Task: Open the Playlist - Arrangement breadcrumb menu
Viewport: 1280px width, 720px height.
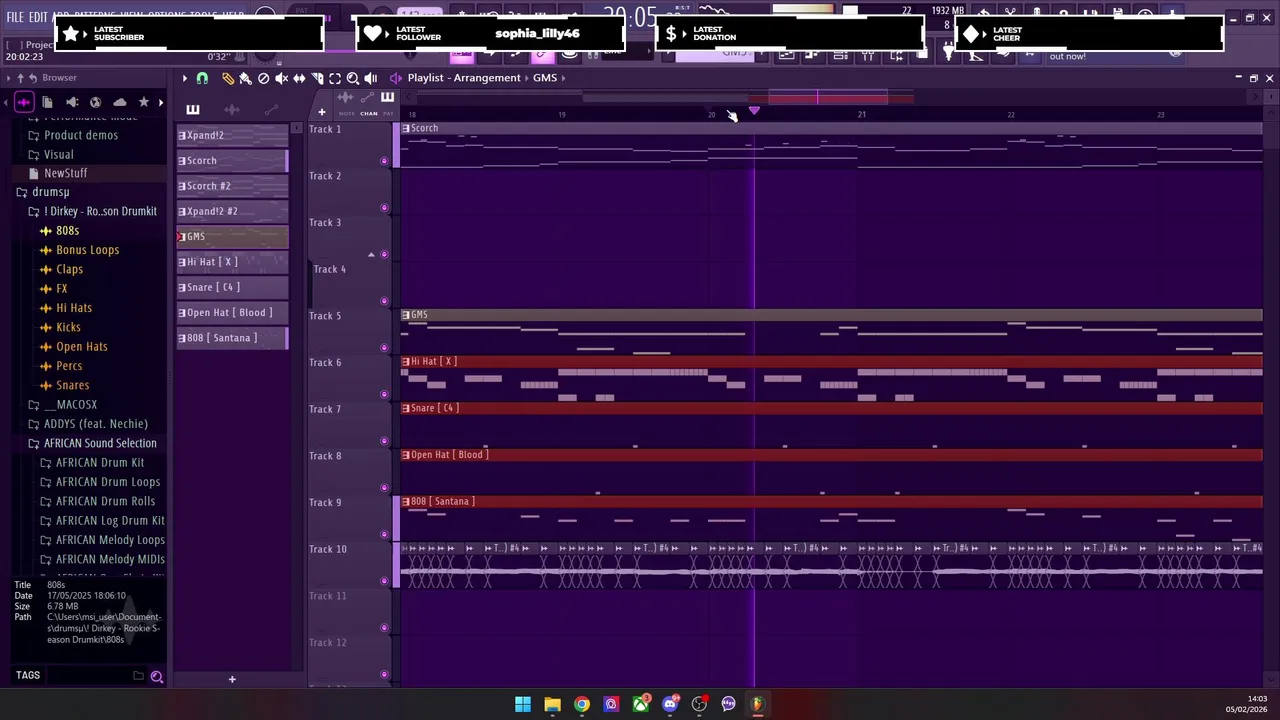Action: click(463, 78)
